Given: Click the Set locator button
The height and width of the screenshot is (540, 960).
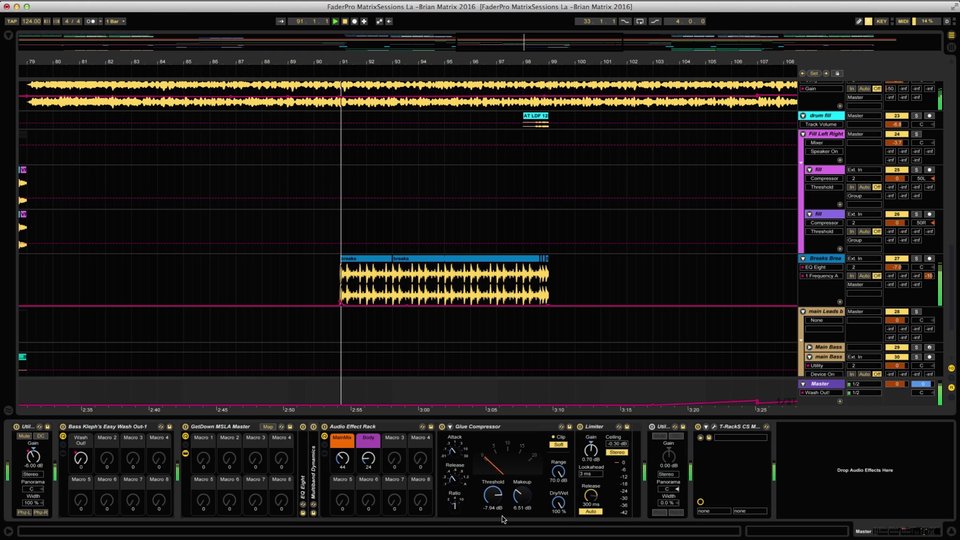Looking at the screenshot, I should tap(814, 73).
